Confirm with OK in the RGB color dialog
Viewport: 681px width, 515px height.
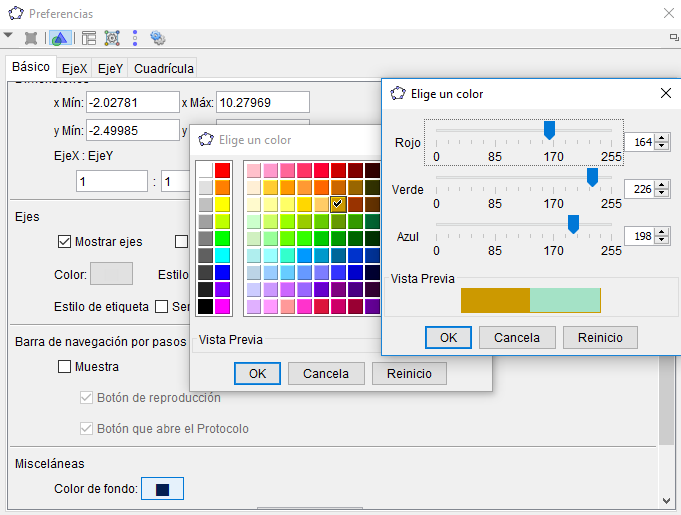pyautogui.click(x=448, y=337)
